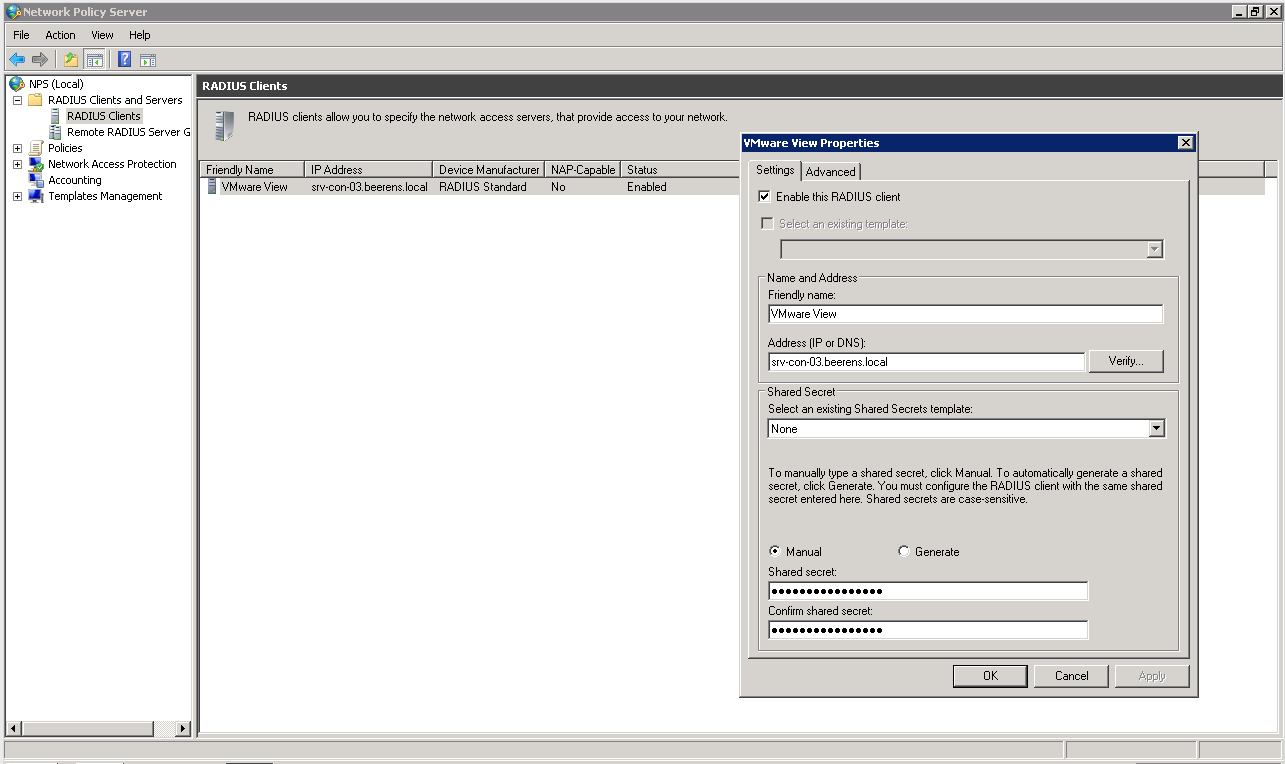The image size is (1285, 764).
Task: Close the VMware View Properties dialog
Action: (1185, 143)
